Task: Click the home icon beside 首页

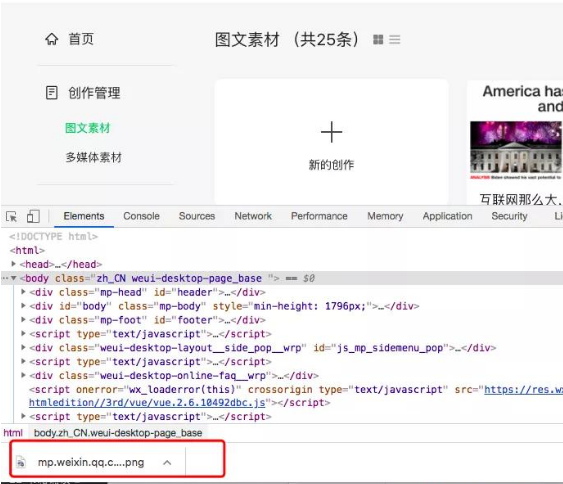Action: 51,39
